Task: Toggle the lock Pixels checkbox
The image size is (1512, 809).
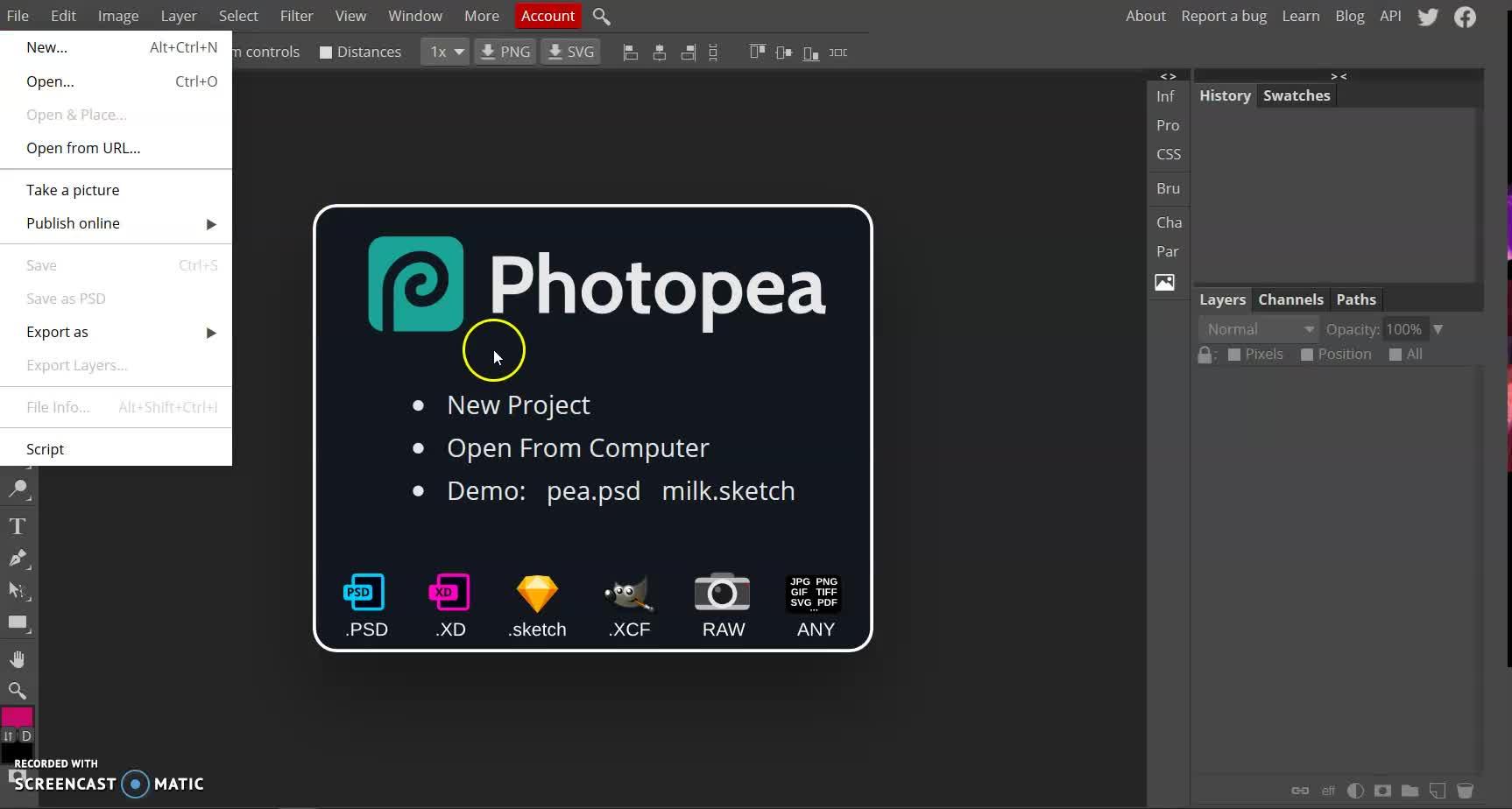Action: pyautogui.click(x=1234, y=355)
